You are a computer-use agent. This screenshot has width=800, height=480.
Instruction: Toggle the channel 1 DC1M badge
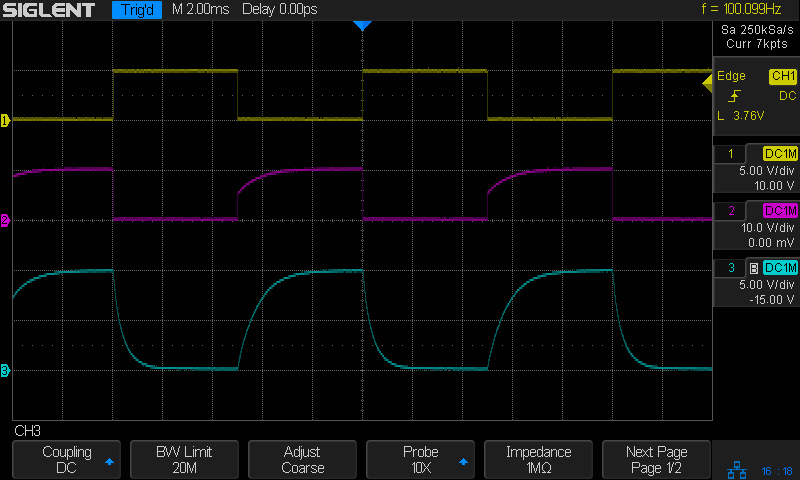coord(780,154)
